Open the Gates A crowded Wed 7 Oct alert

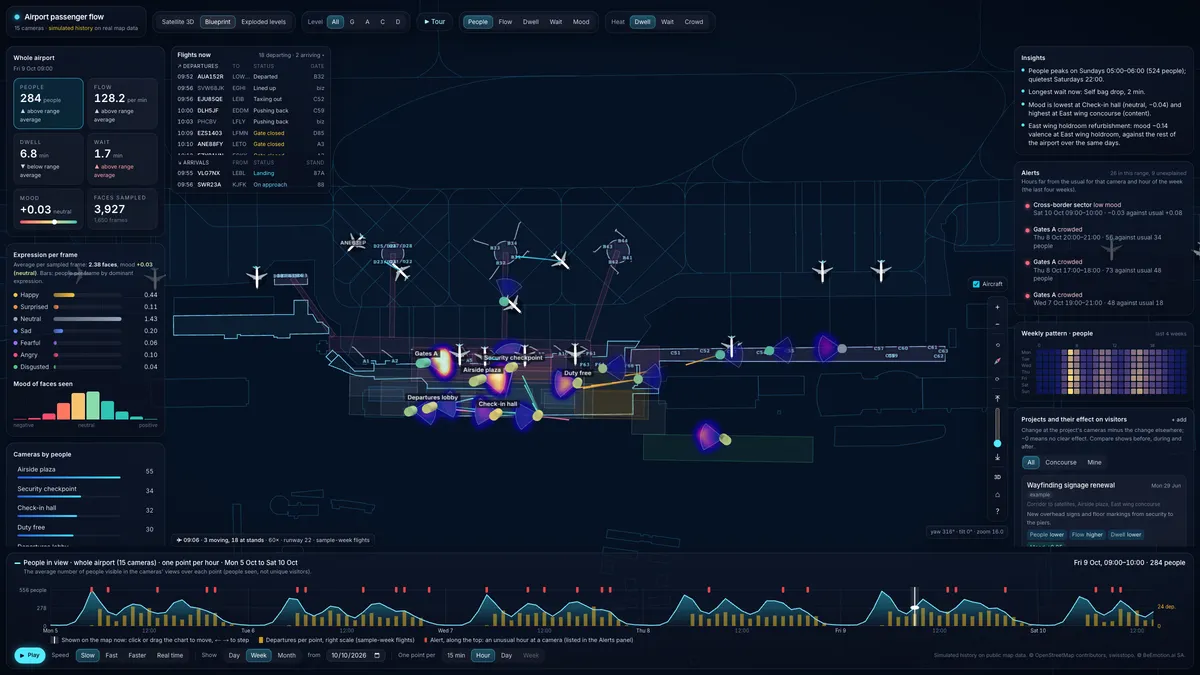pyautogui.click(x=1104, y=298)
